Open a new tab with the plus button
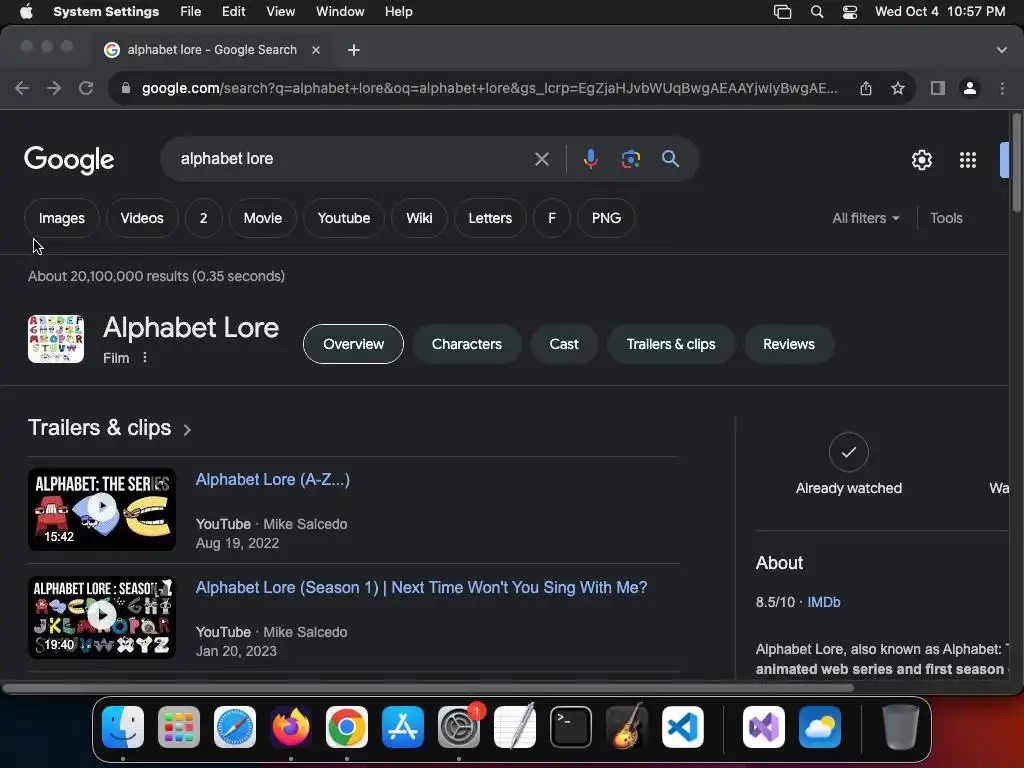 (354, 50)
